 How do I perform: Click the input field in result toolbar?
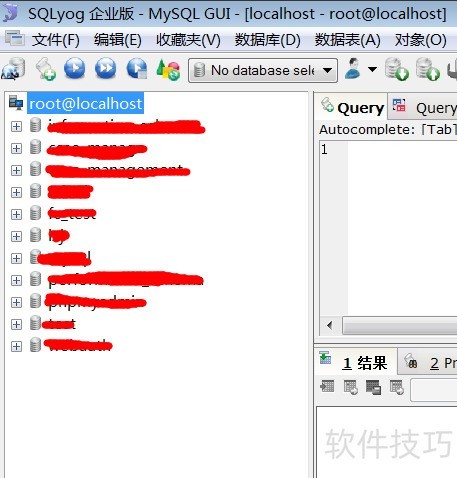click(x=434, y=389)
